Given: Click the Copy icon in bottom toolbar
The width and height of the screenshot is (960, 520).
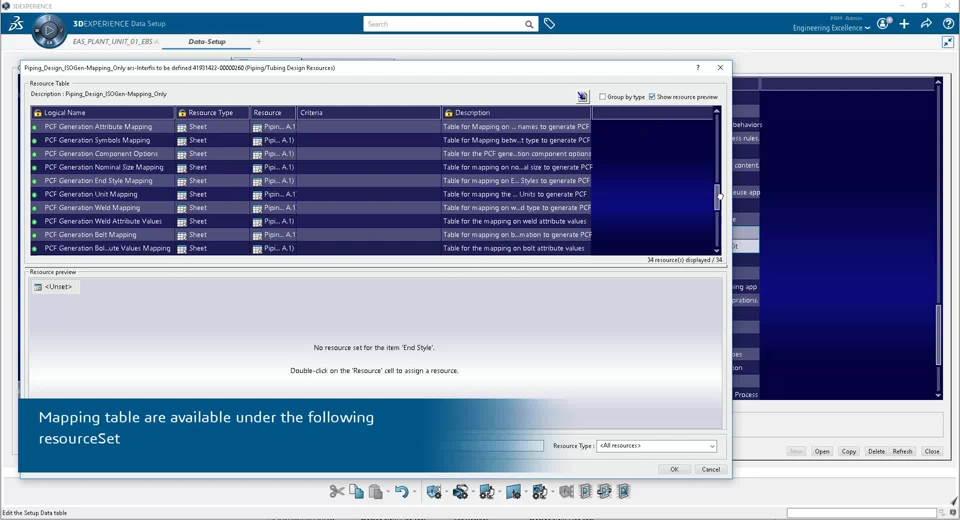Looking at the screenshot, I should tap(356, 491).
